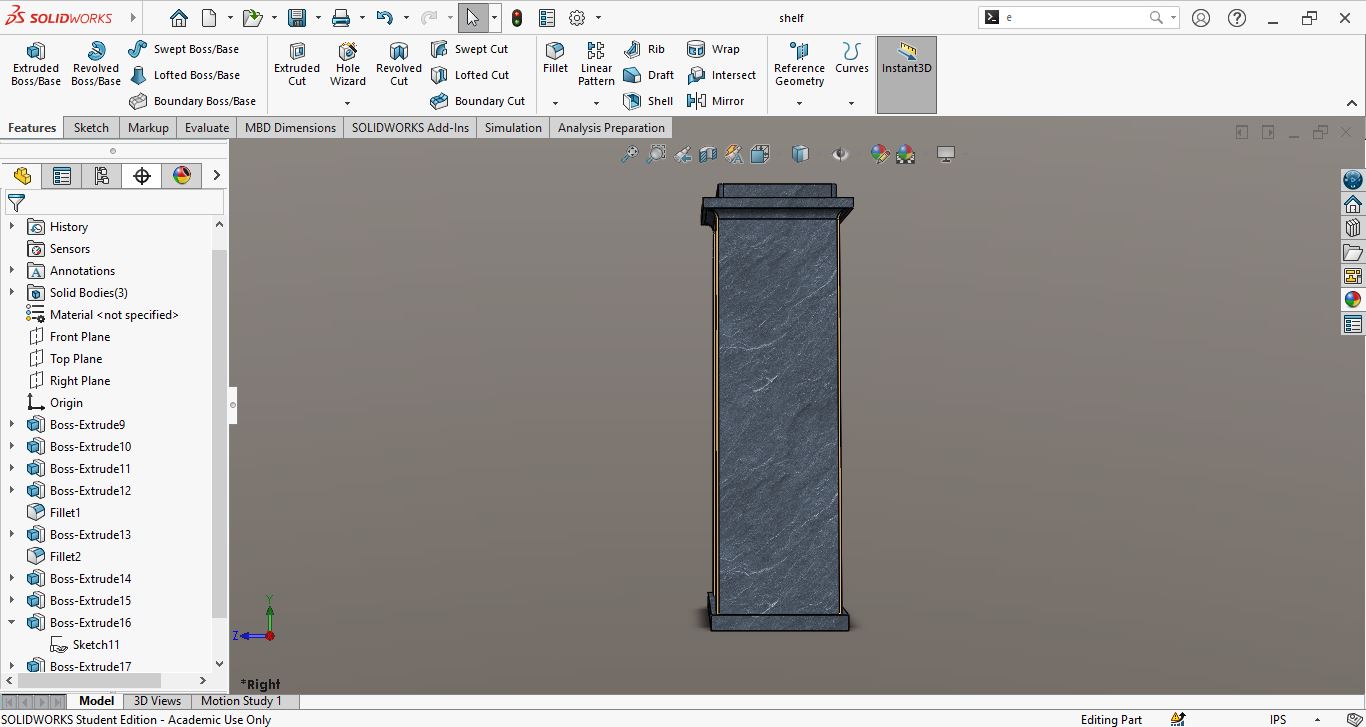The height and width of the screenshot is (727, 1366).
Task: Open the Hole Wizard tool
Action: coord(348,64)
